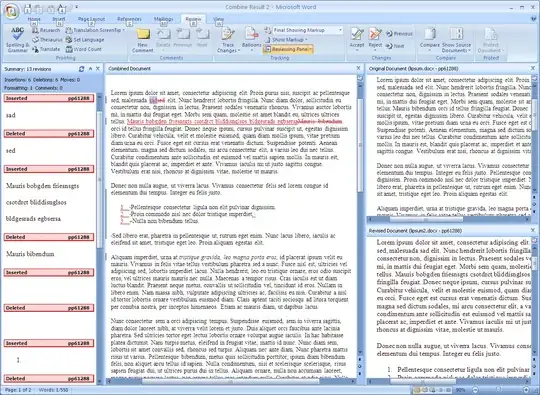
Task: Click the Save icon in quick access toolbar
Action: (28, 8)
